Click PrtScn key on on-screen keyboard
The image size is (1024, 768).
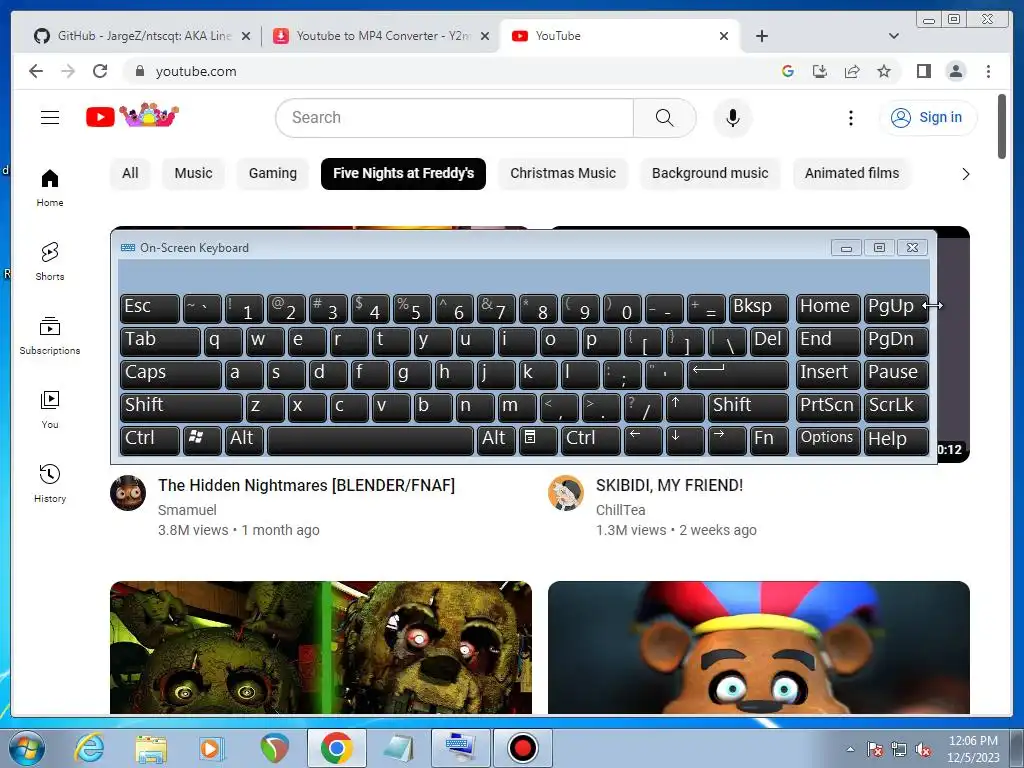click(827, 407)
